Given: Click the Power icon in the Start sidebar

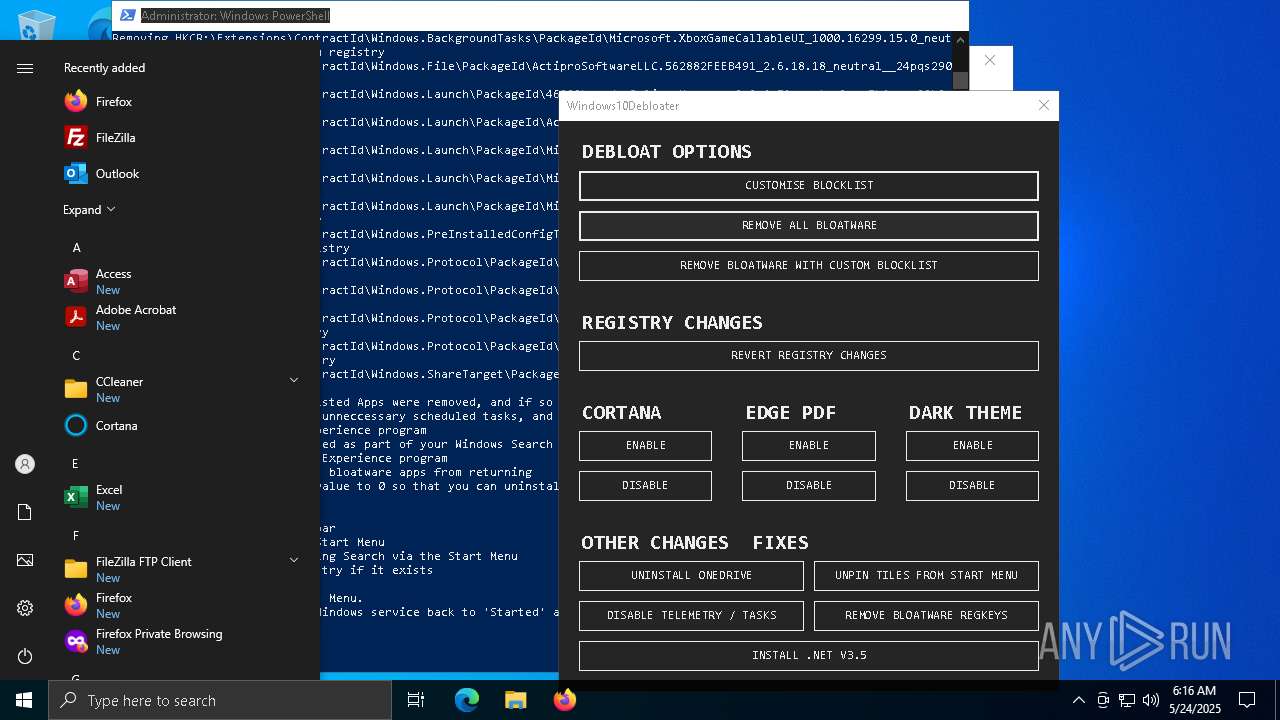Looking at the screenshot, I should coord(25,656).
